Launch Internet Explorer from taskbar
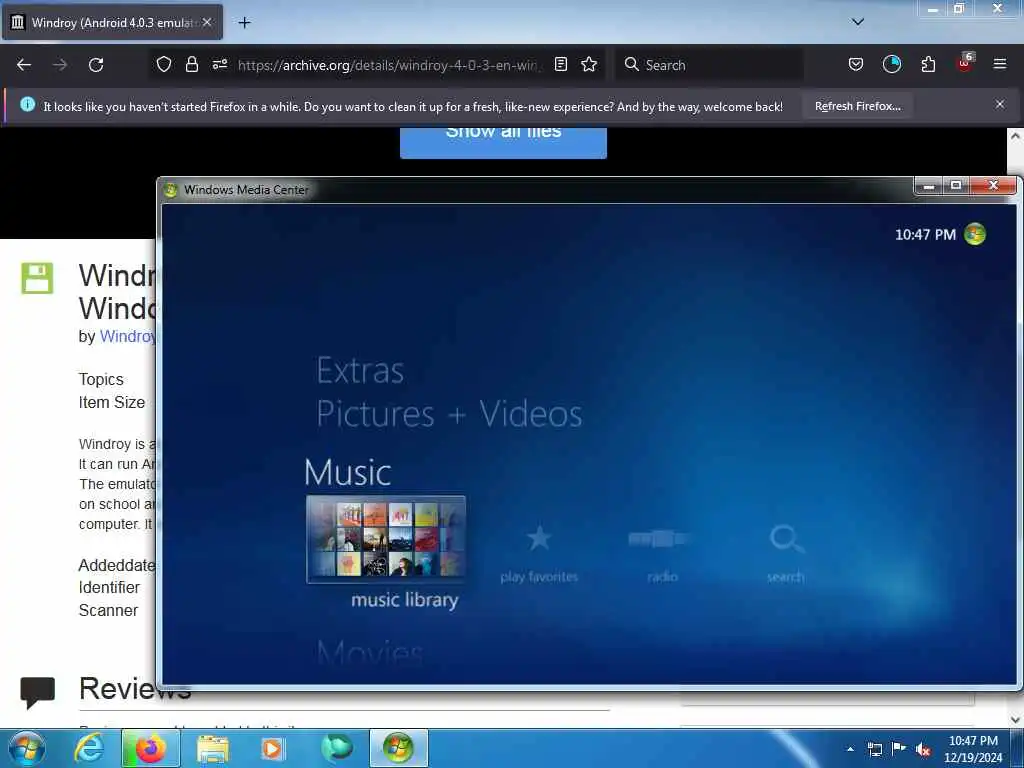 88,748
